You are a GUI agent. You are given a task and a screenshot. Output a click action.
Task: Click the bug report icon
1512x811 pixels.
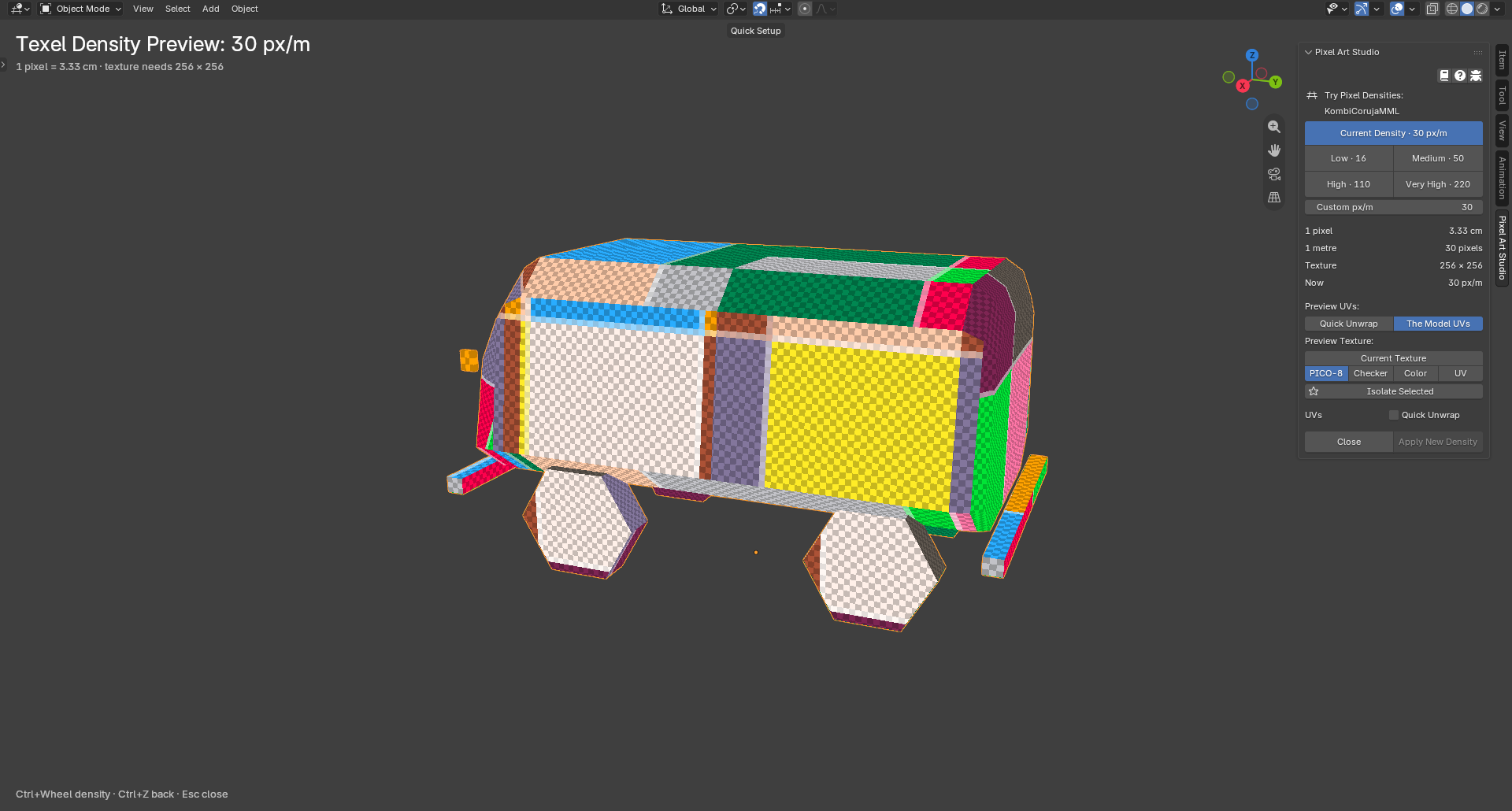click(x=1476, y=76)
